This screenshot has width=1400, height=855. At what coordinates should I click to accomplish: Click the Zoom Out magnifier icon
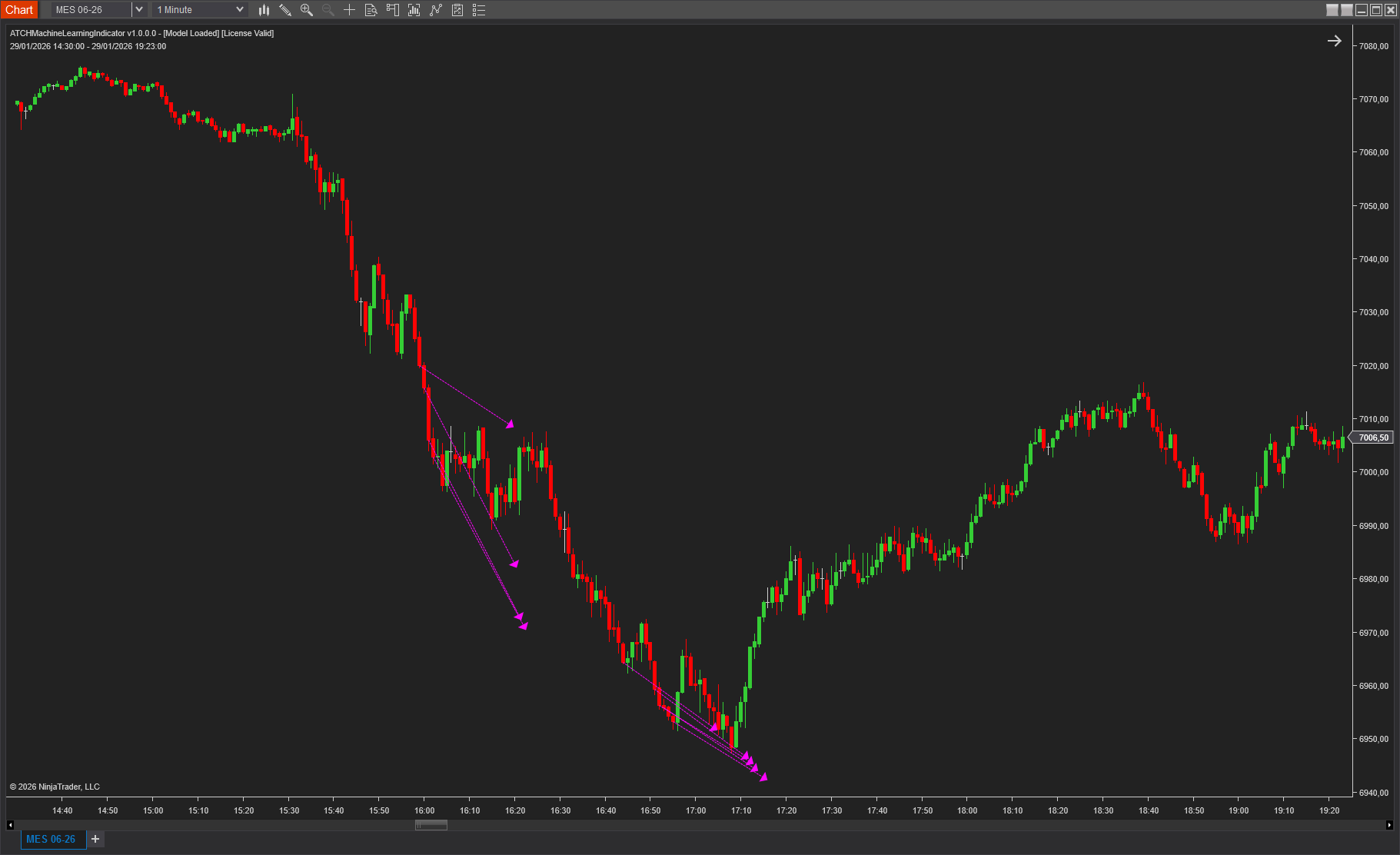(x=328, y=10)
